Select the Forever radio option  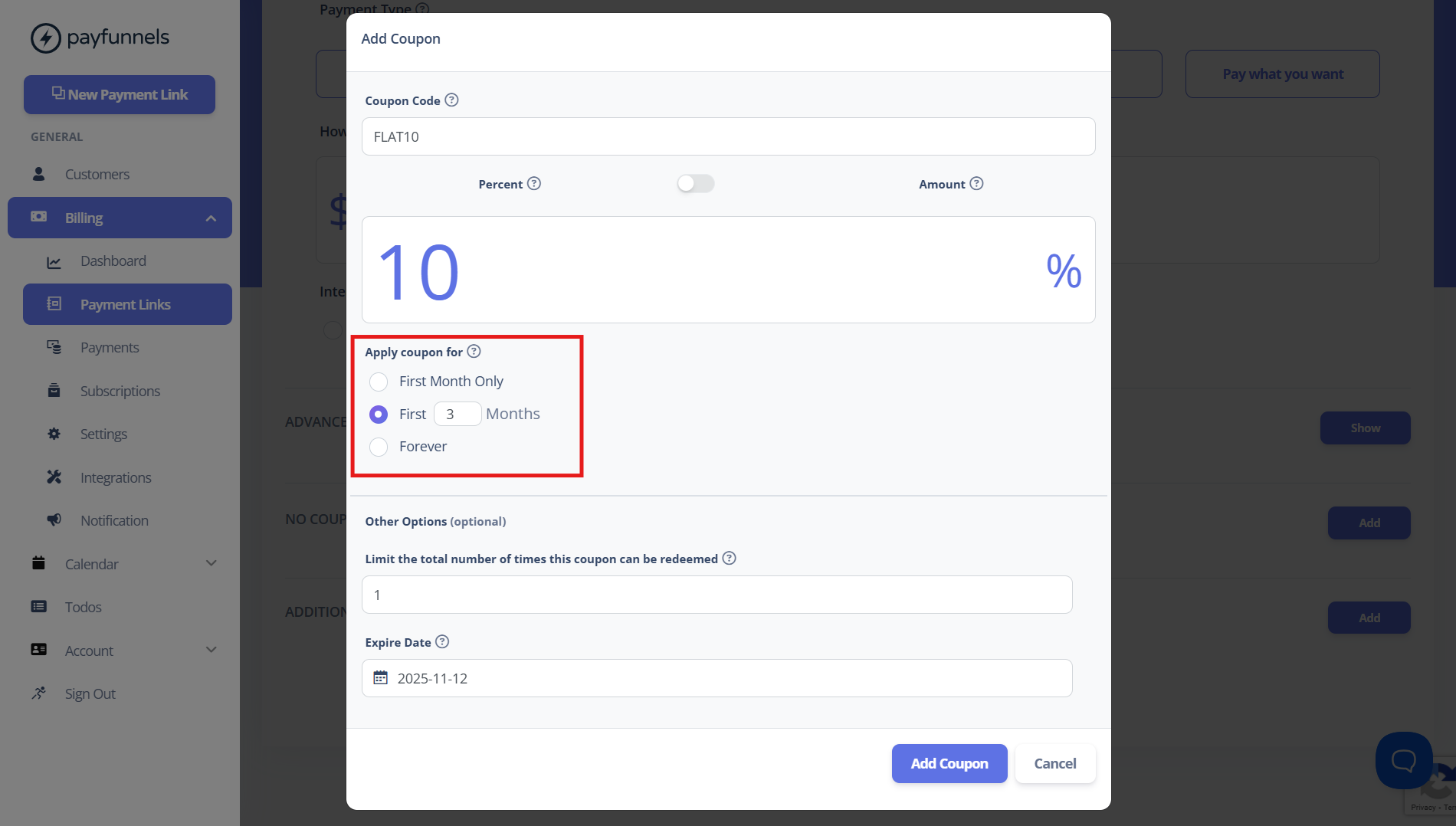[379, 447]
